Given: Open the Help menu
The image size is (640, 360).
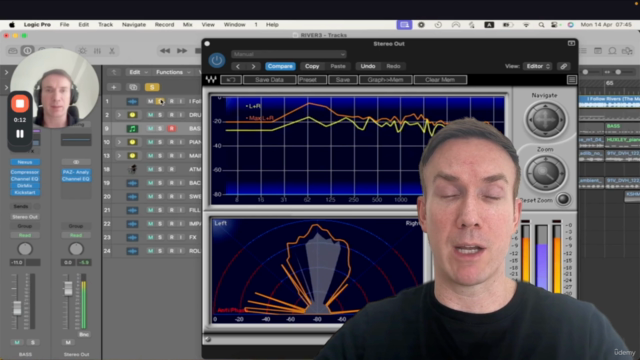Looking at the screenshot, I should 272,25.
